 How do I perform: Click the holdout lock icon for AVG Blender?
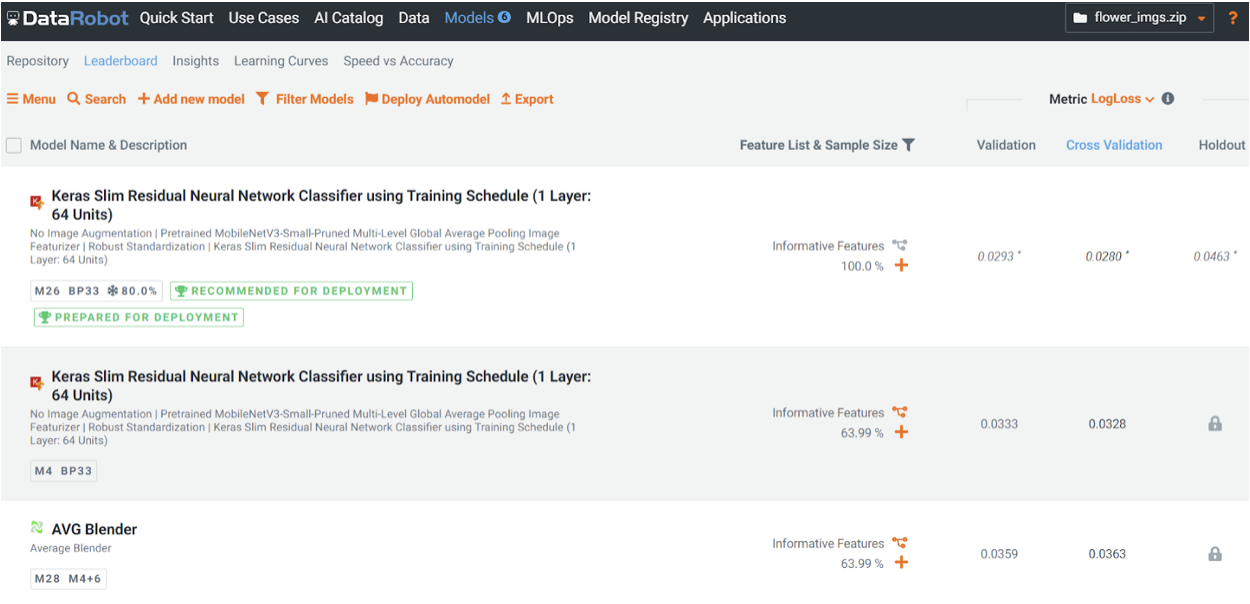coord(1215,554)
